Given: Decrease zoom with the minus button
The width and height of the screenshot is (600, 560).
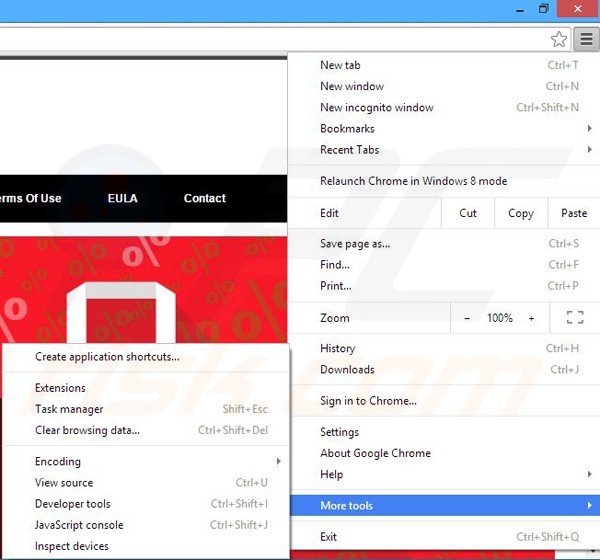Looking at the screenshot, I should [x=467, y=318].
